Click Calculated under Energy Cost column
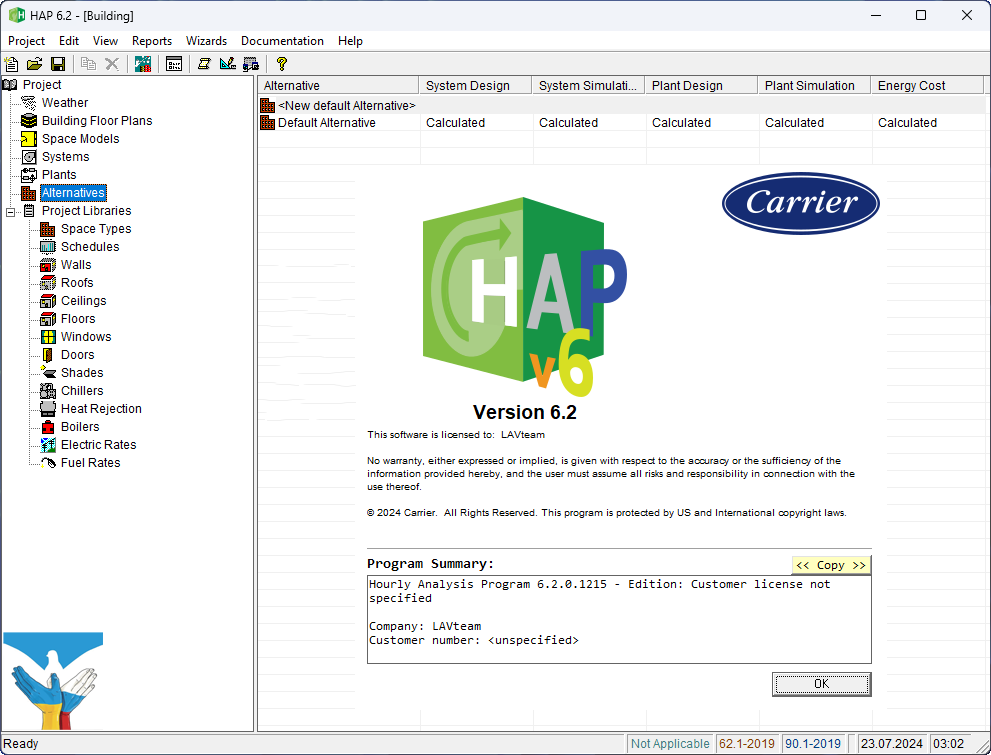991x755 pixels. point(907,123)
